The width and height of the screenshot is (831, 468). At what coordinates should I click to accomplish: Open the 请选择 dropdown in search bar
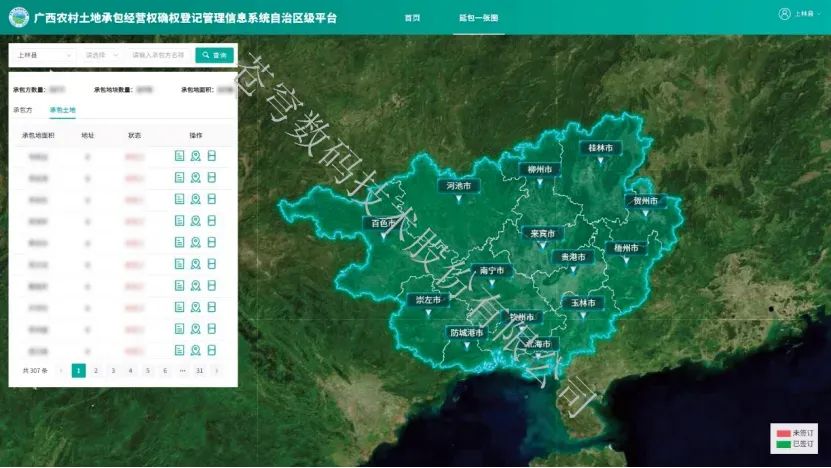pyautogui.click(x=102, y=55)
